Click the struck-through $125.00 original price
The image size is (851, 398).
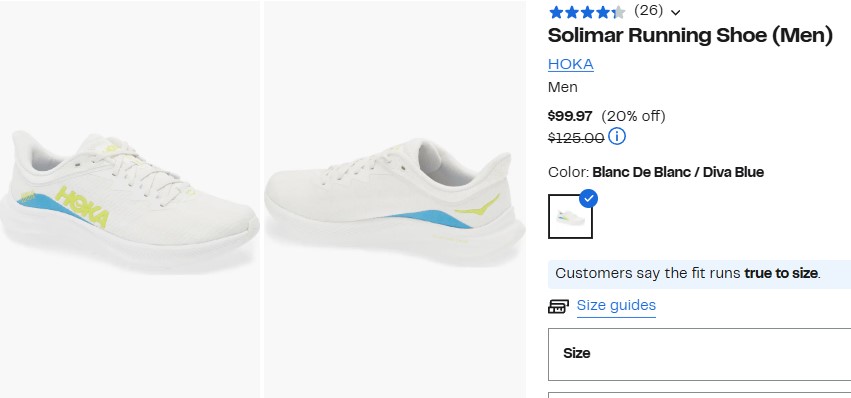point(576,138)
